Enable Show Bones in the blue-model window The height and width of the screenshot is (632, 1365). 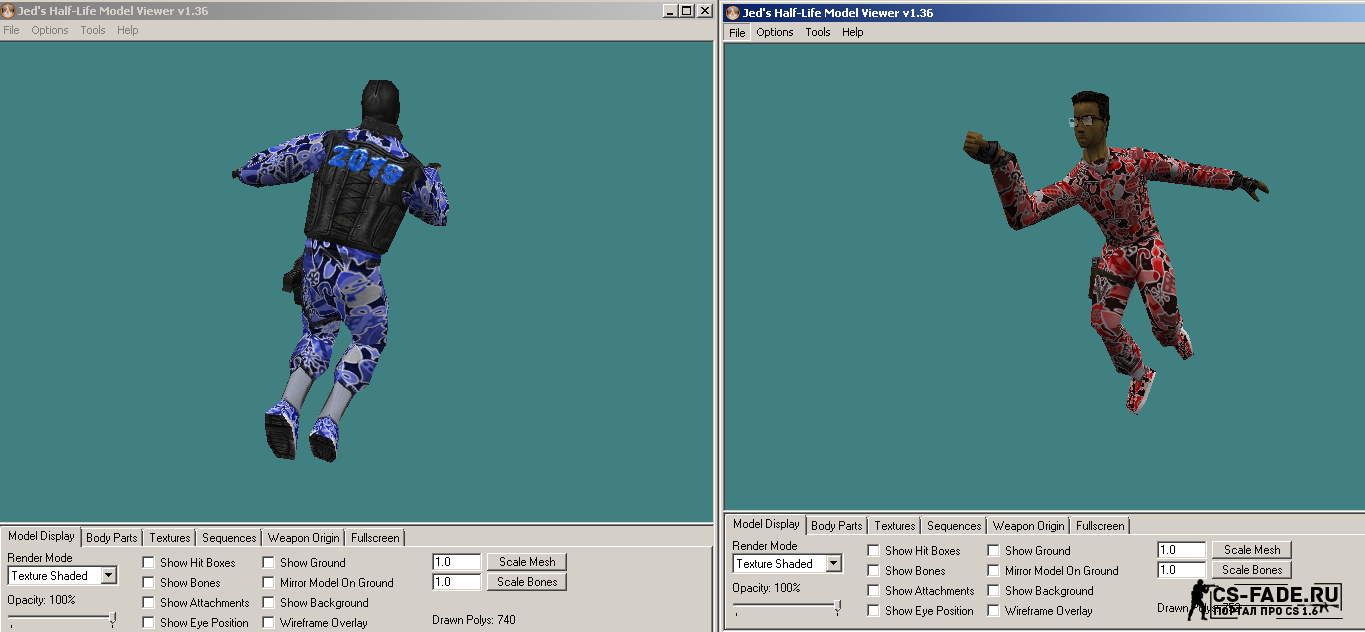[x=149, y=583]
